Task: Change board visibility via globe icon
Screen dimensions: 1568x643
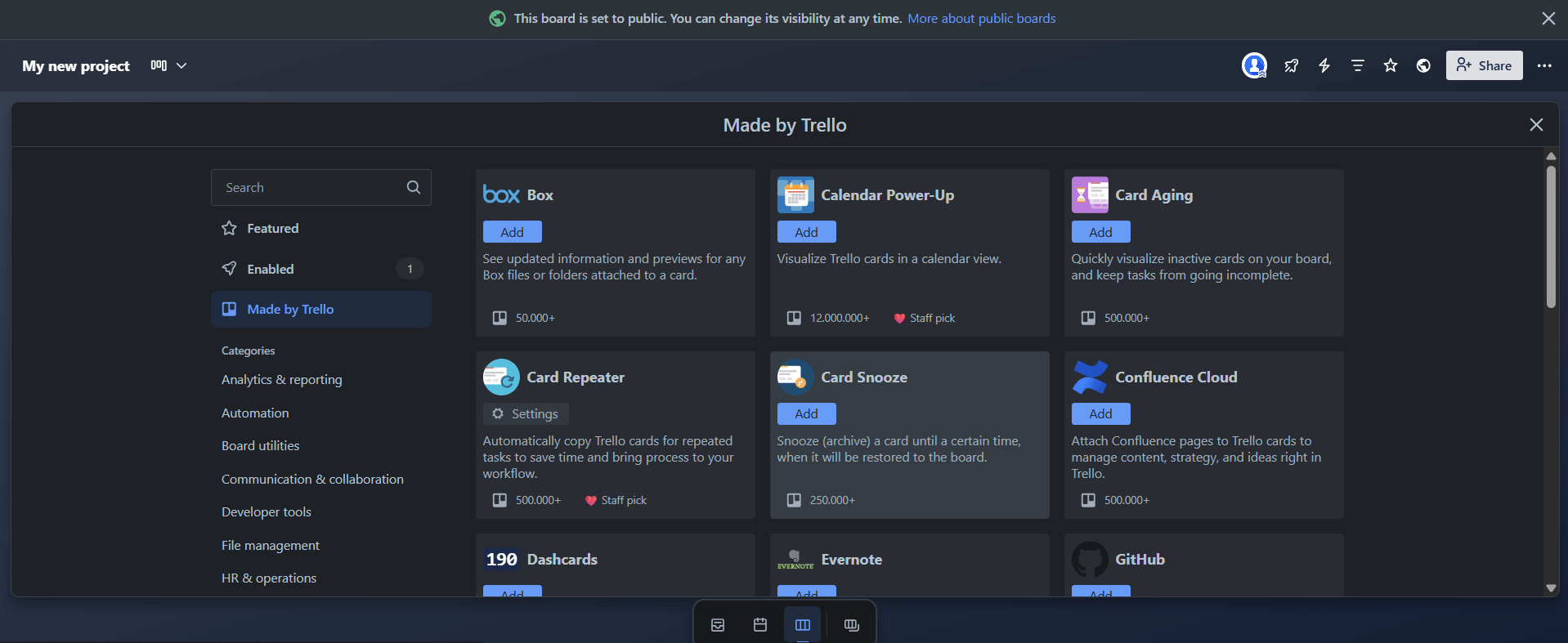Action: 1423,65
